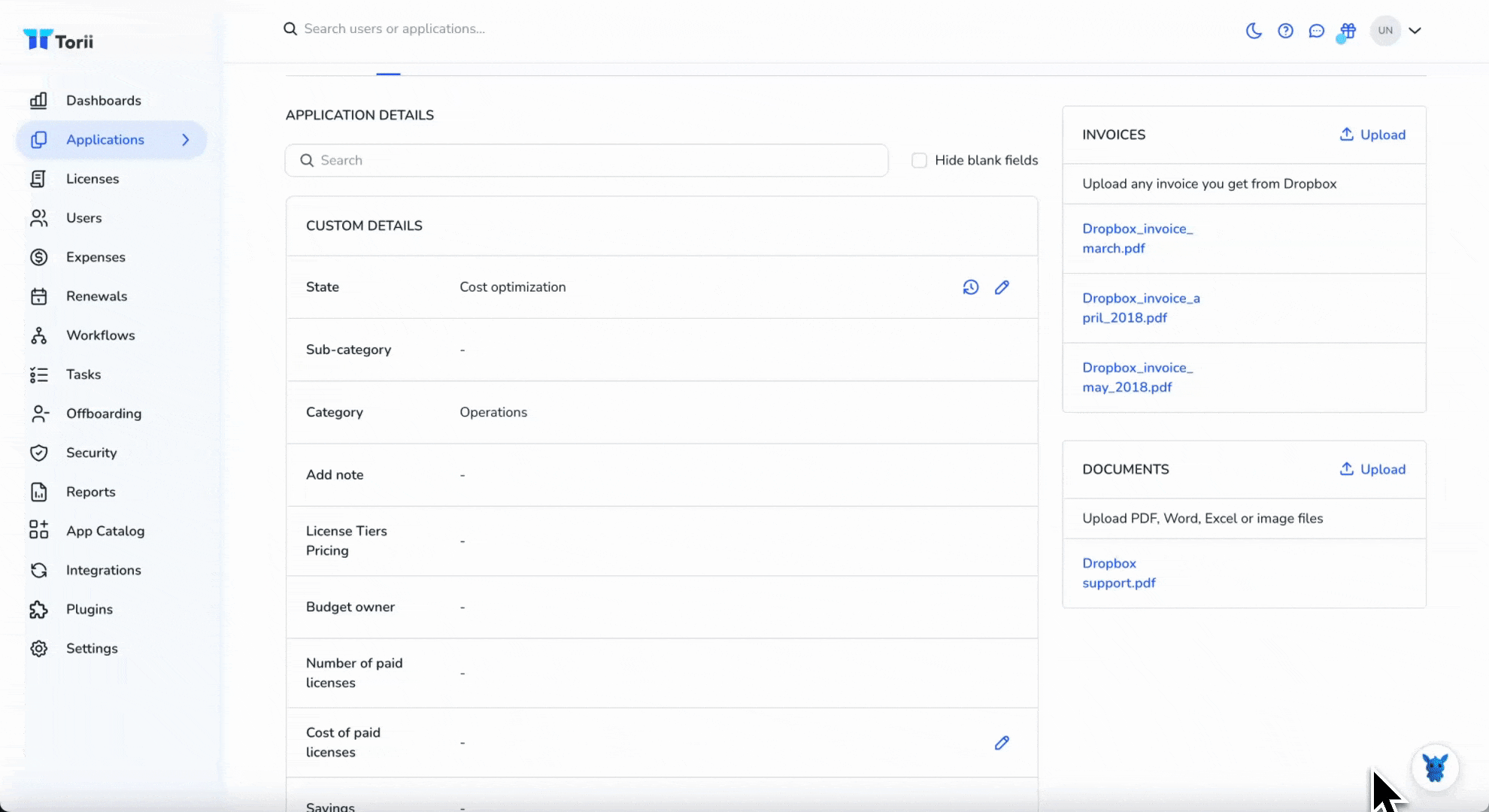The height and width of the screenshot is (812, 1489).
Task: Open the chat messages icon
Action: tap(1316, 31)
